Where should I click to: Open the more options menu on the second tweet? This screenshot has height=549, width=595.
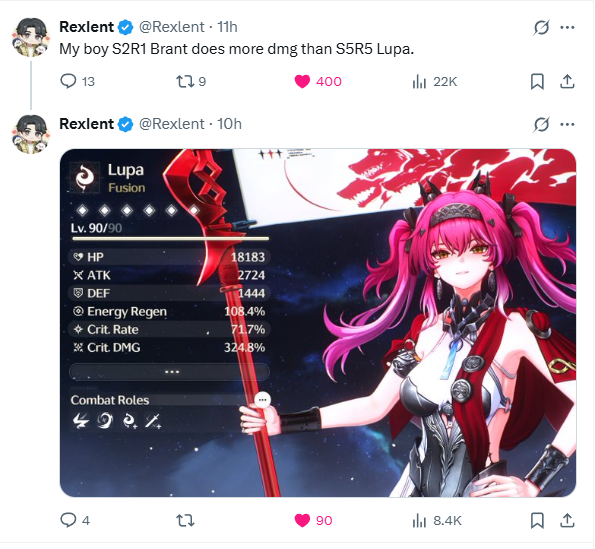point(567,124)
